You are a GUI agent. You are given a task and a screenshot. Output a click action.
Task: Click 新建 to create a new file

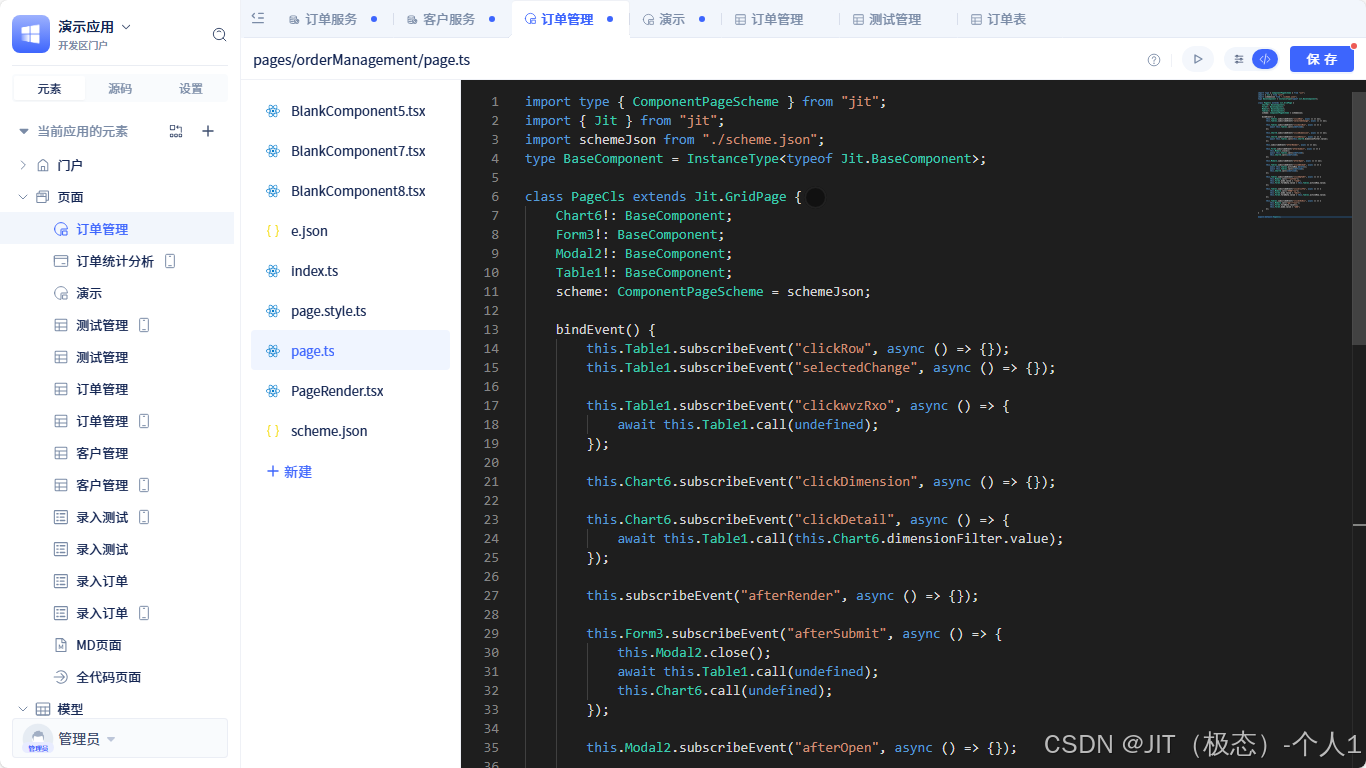(x=290, y=471)
